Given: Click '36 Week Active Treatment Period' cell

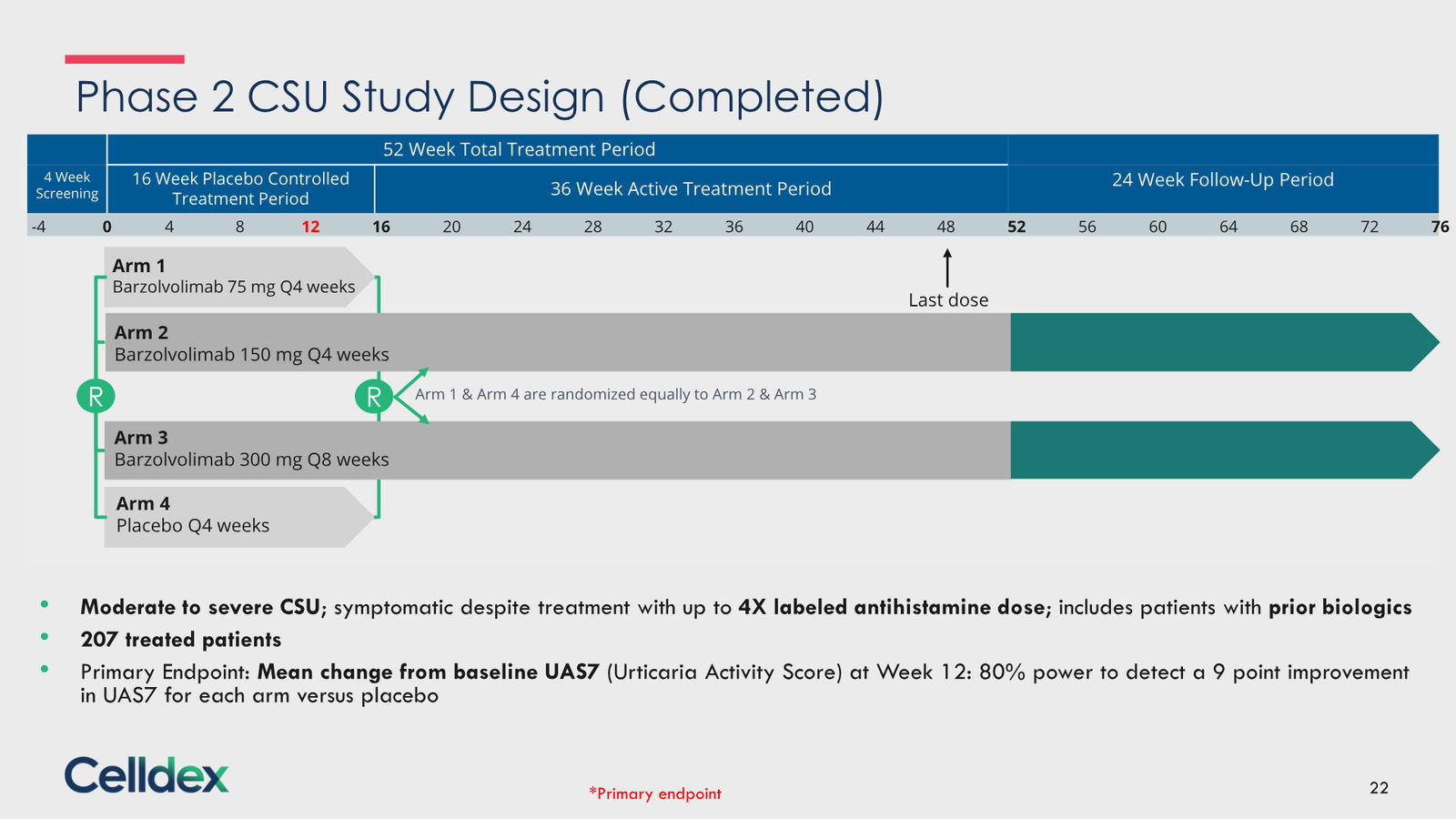Looking at the screenshot, I should (x=691, y=188).
